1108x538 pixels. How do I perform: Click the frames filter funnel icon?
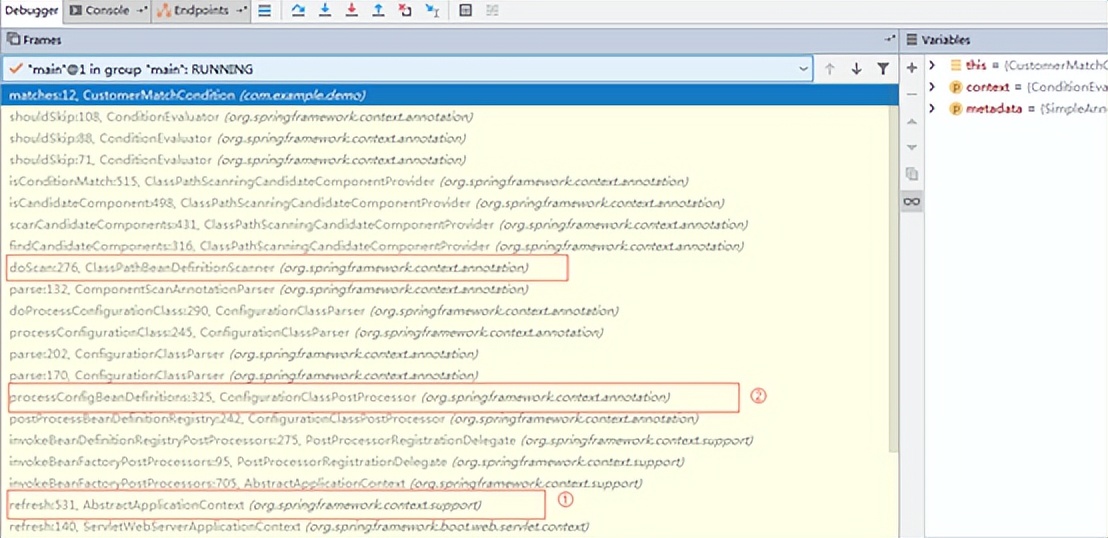pyautogui.click(x=883, y=69)
